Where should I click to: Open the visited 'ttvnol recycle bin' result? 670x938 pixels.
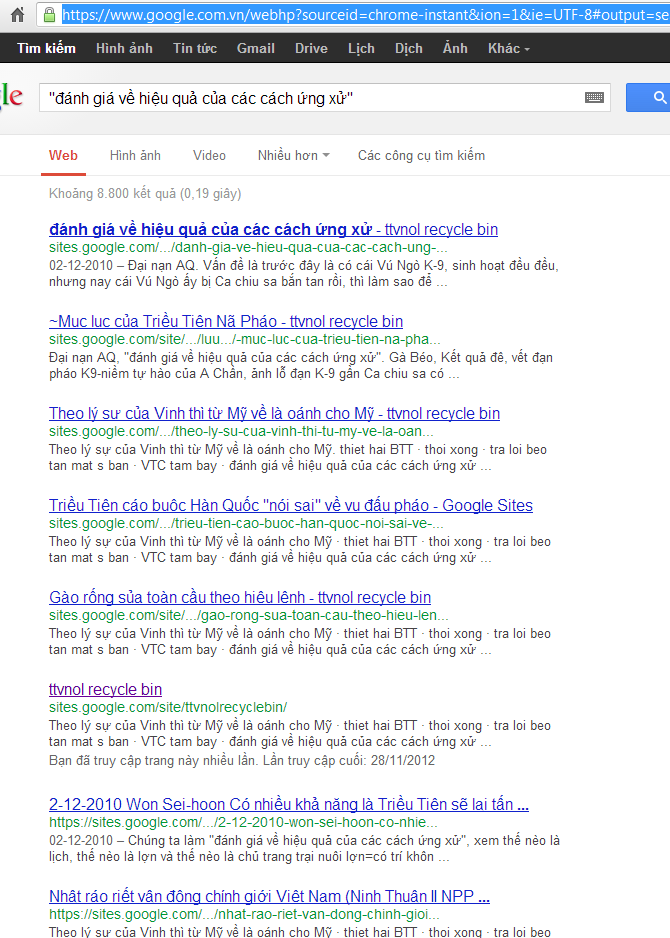click(x=105, y=690)
